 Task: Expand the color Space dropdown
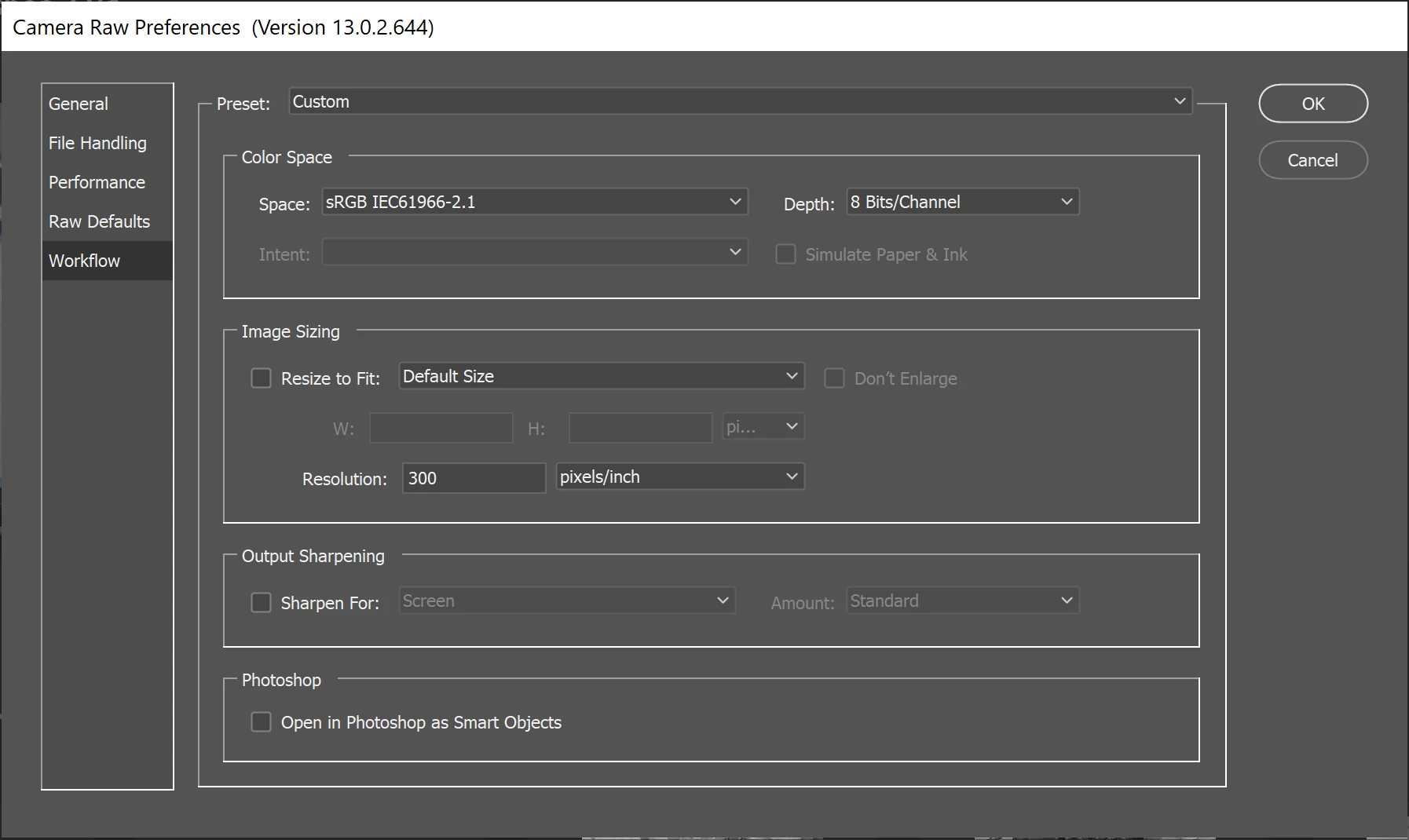(535, 202)
